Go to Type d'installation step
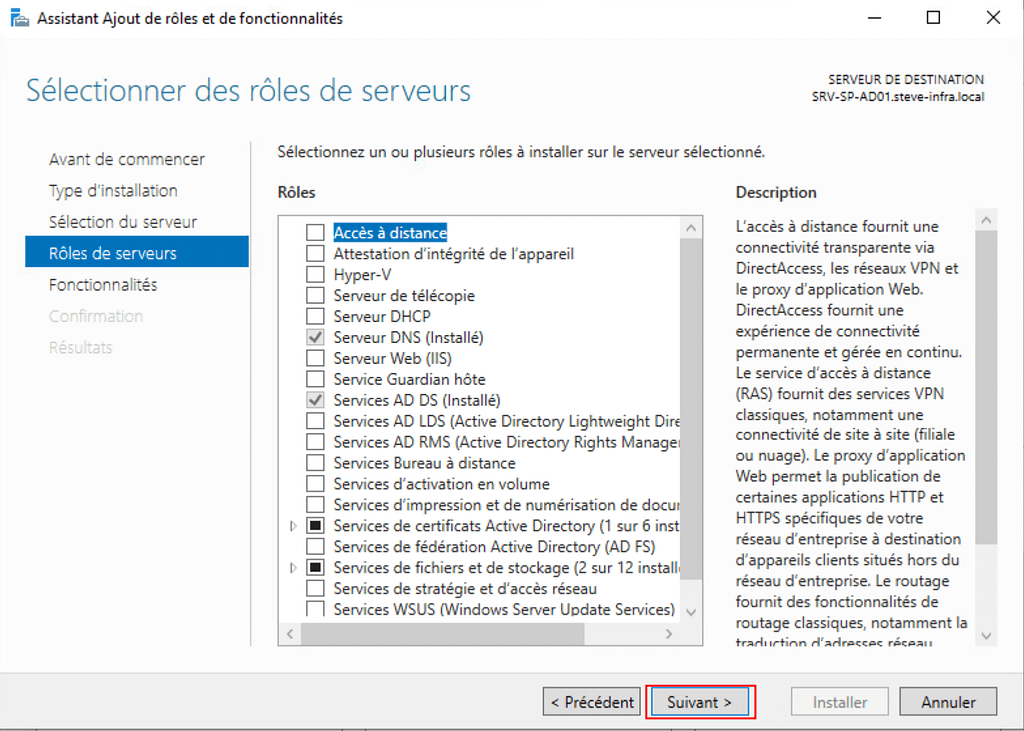Image resolution: width=1024 pixels, height=731 pixels. point(113,191)
